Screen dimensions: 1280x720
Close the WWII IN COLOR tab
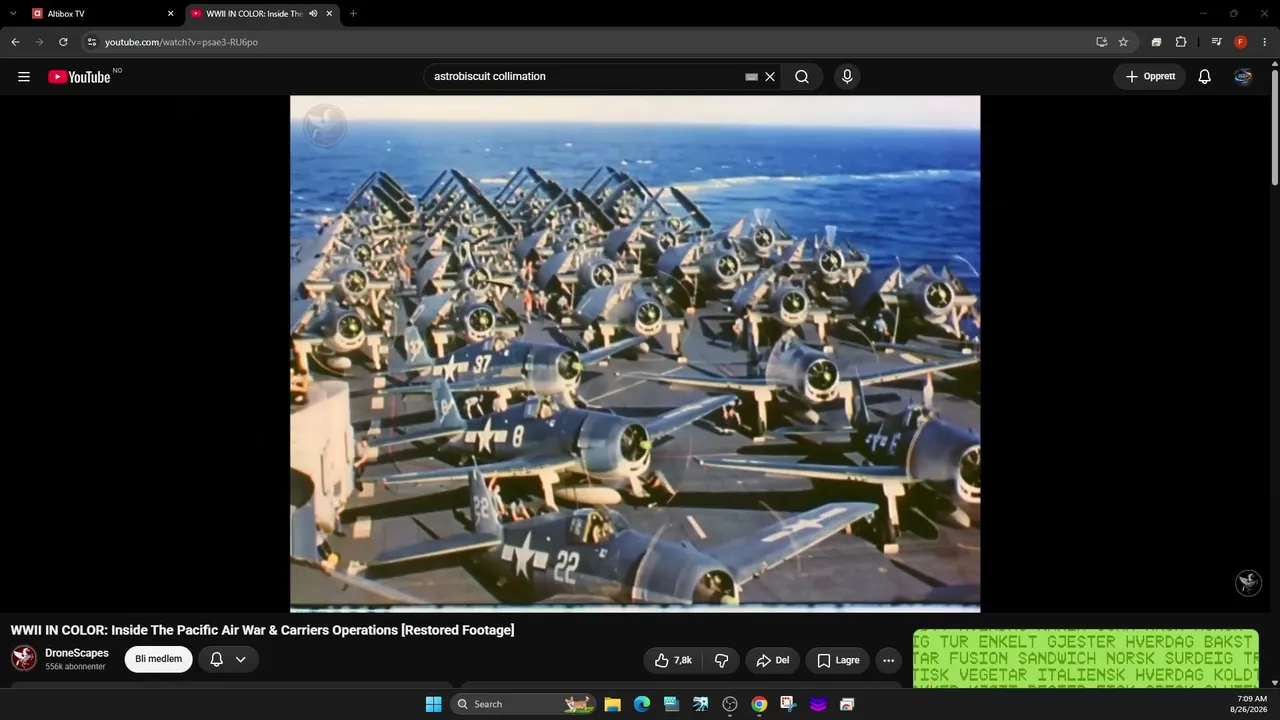point(329,14)
